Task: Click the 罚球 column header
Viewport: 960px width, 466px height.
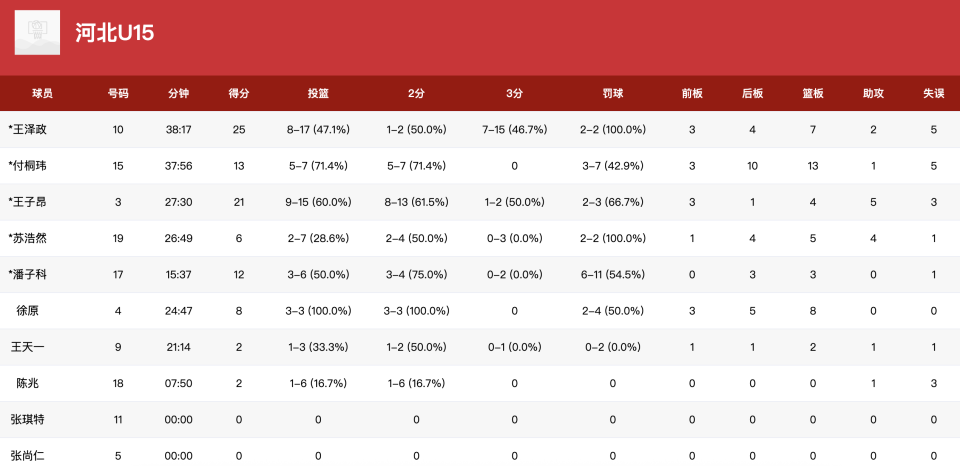Action: point(613,93)
